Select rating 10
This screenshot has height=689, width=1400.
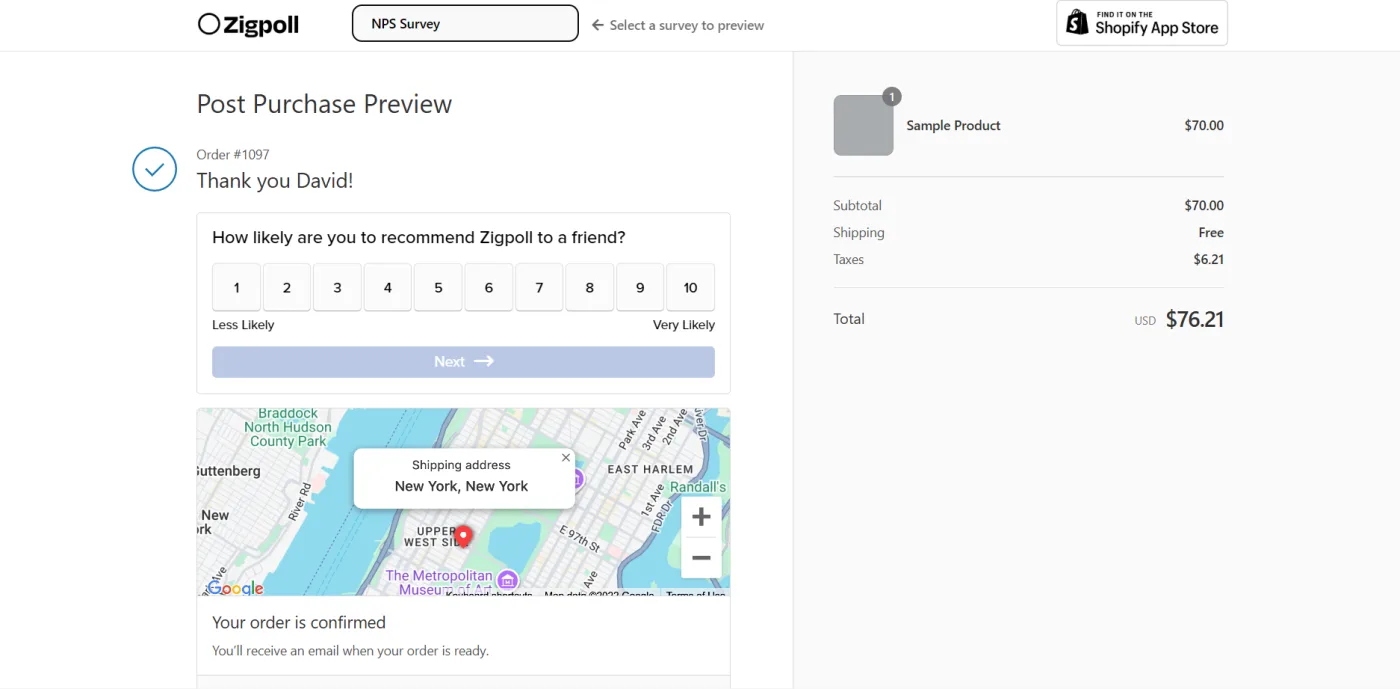[691, 288]
